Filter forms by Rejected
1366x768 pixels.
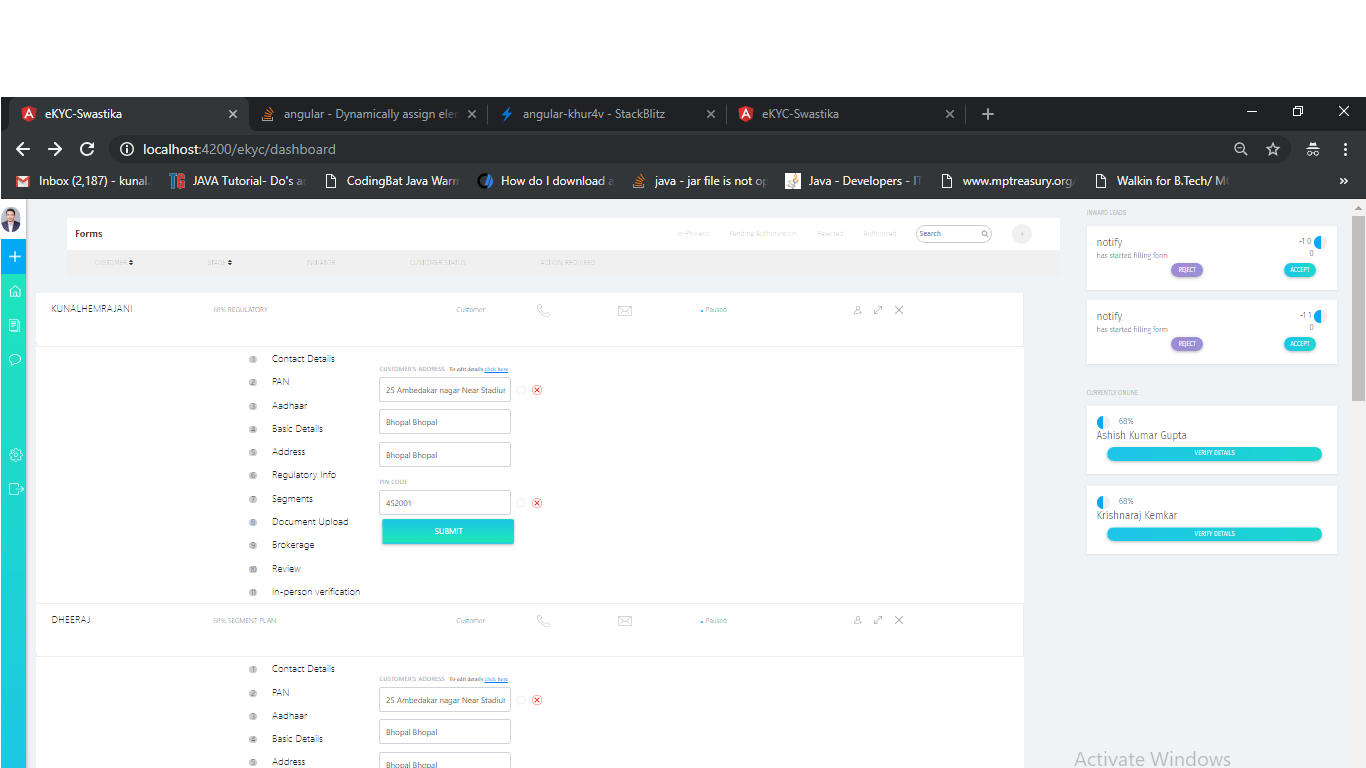pyautogui.click(x=830, y=234)
